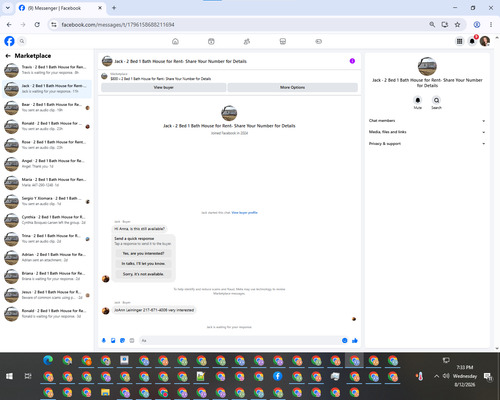The height and width of the screenshot is (400, 500).
Task: Open Briana conversation in chat list
Action: (x=47, y=276)
